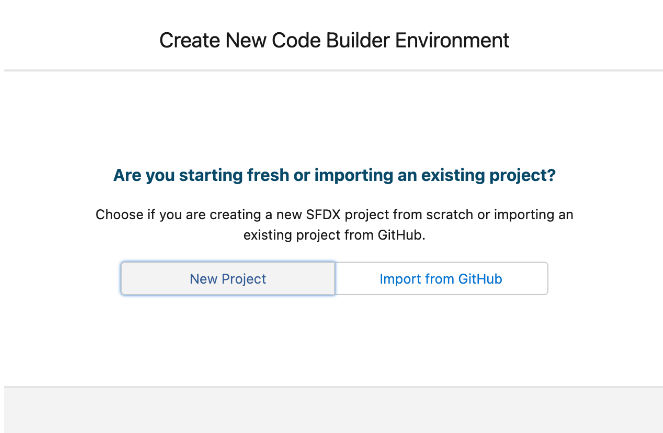This screenshot has height=433, width=663.
Task: Click the word Code in the dialog title
Action: pyautogui.click(x=296, y=41)
